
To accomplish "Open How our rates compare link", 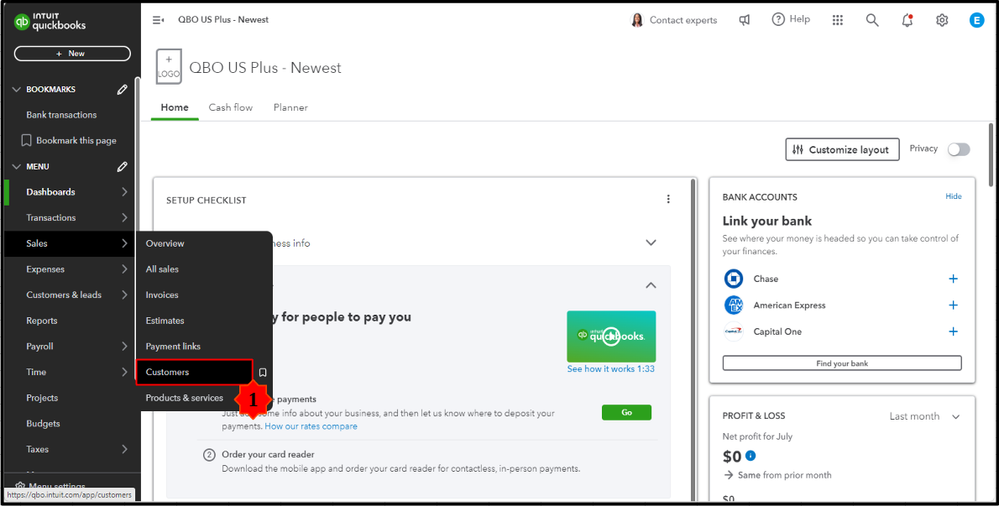I will 311,426.
